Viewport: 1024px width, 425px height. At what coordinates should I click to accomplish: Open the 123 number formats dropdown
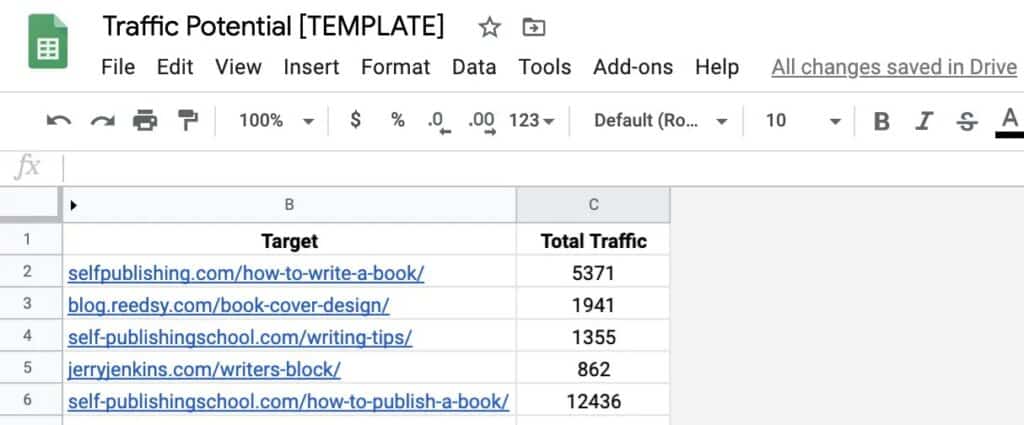(x=532, y=121)
